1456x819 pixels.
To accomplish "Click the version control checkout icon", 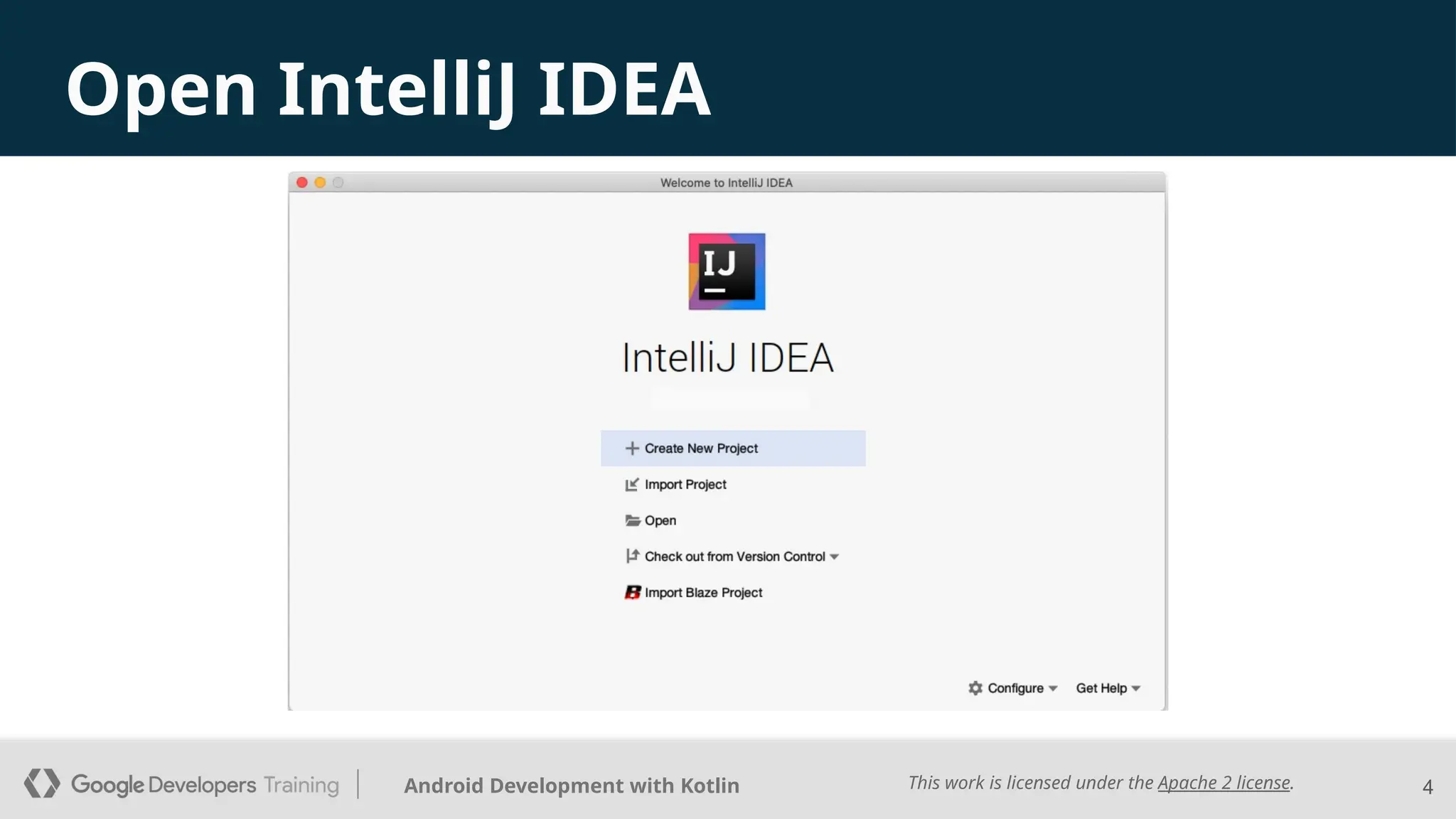I will click(632, 556).
